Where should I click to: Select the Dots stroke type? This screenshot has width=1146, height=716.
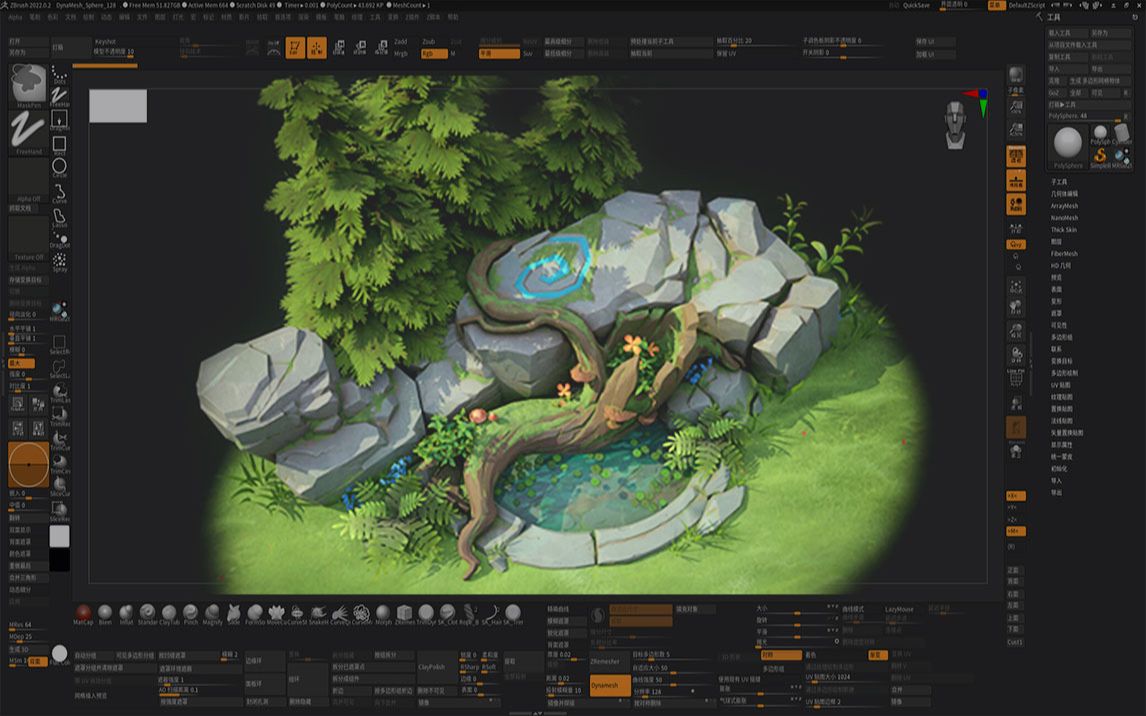[59, 75]
